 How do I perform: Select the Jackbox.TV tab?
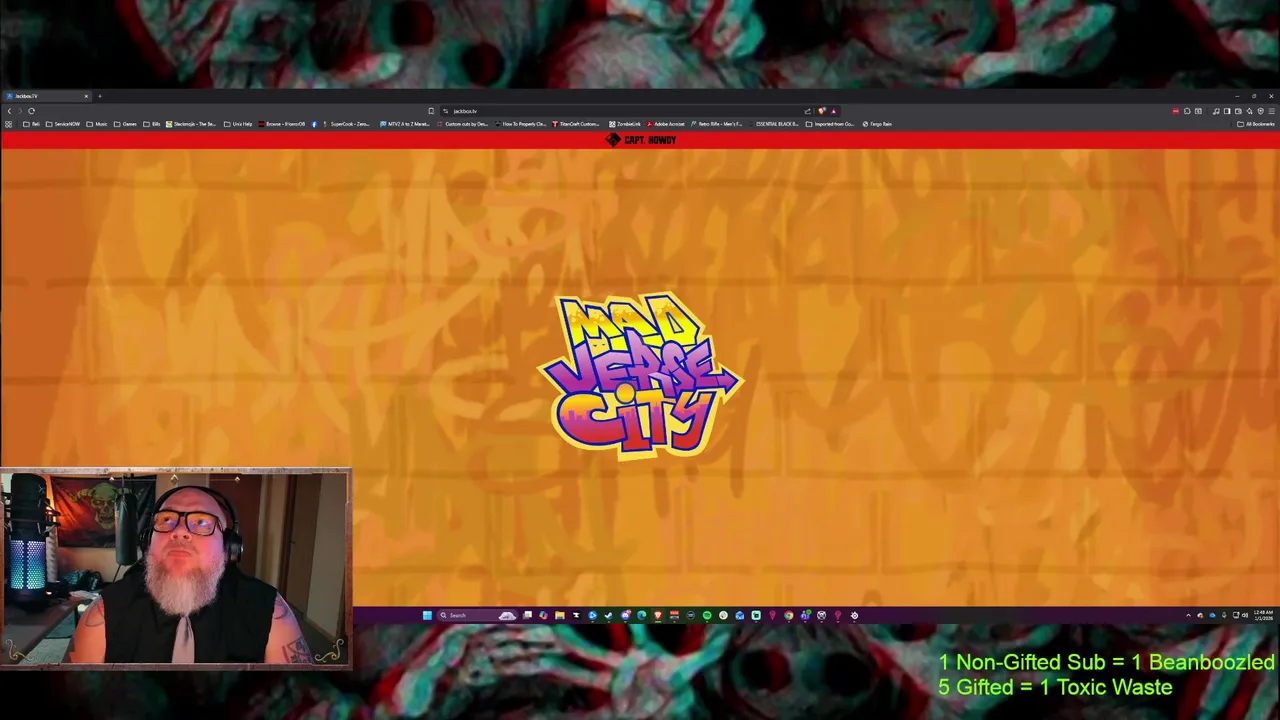[x=46, y=96]
